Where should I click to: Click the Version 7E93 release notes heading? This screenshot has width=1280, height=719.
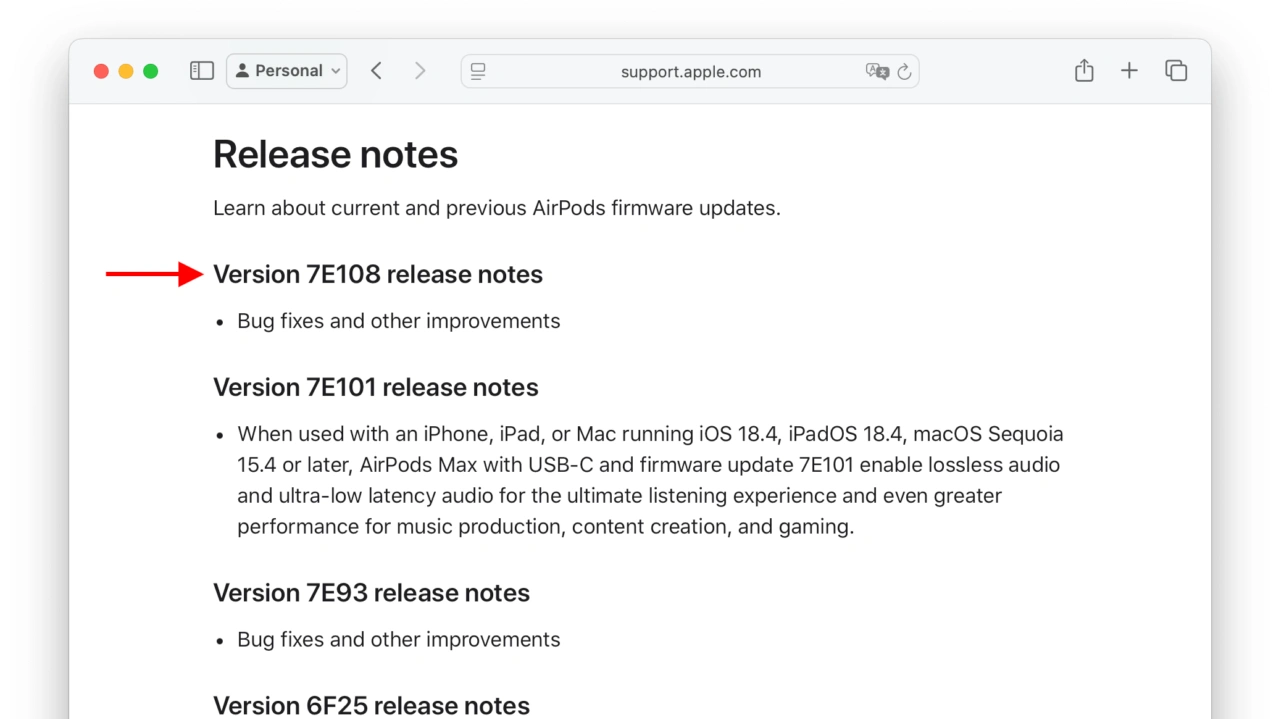[371, 593]
